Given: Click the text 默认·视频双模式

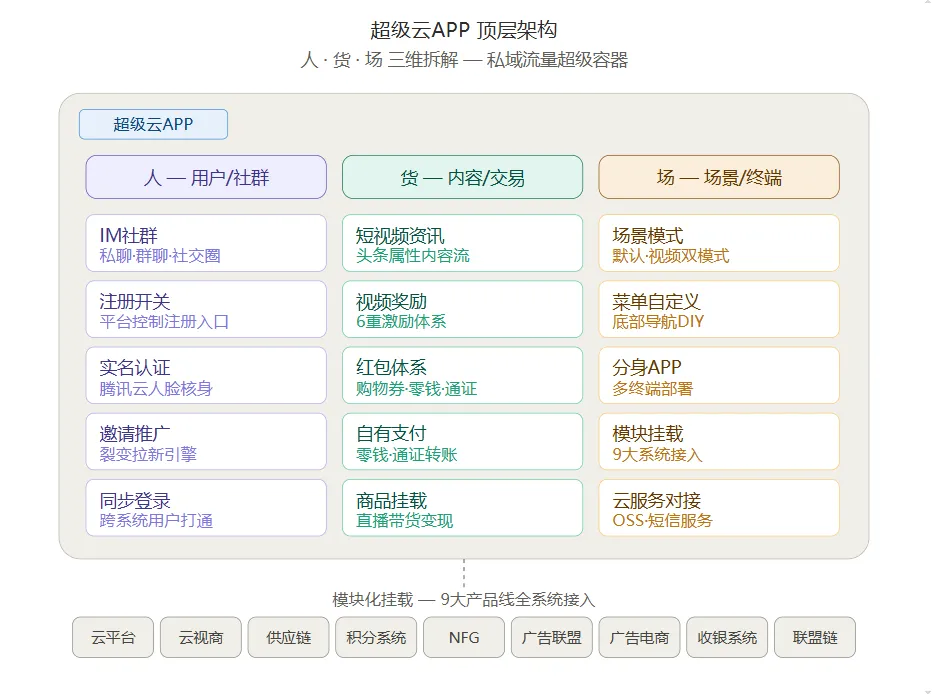Looking at the screenshot, I should pos(671,256).
